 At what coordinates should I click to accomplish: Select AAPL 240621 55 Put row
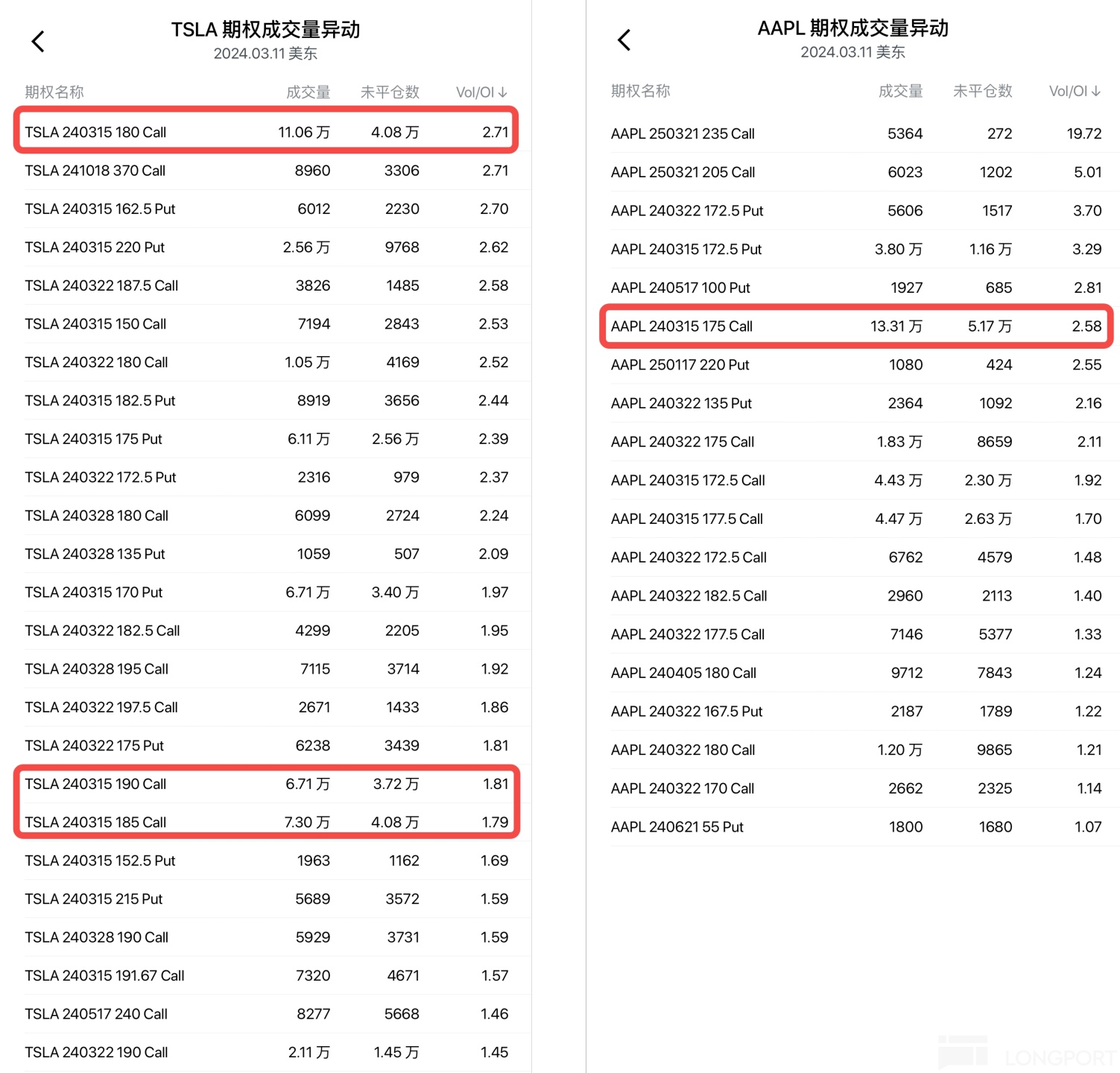pyautogui.click(x=865, y=827)
